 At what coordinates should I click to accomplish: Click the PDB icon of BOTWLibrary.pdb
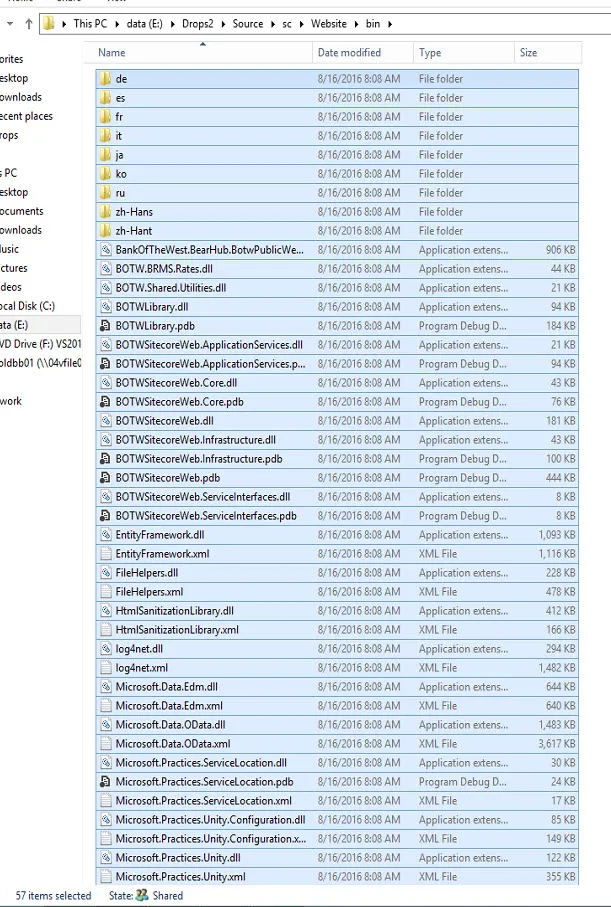(x=105, y=326)
